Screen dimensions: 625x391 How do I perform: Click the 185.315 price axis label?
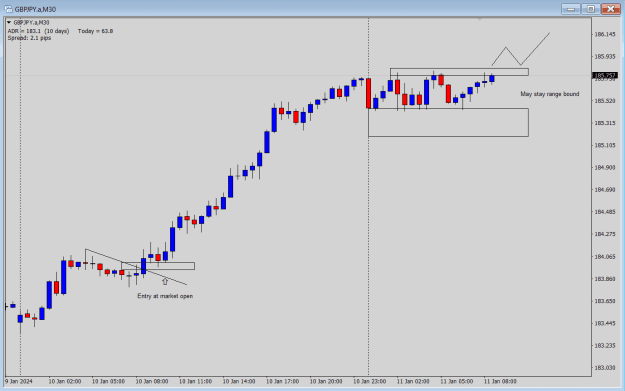(x=605, y=123)
